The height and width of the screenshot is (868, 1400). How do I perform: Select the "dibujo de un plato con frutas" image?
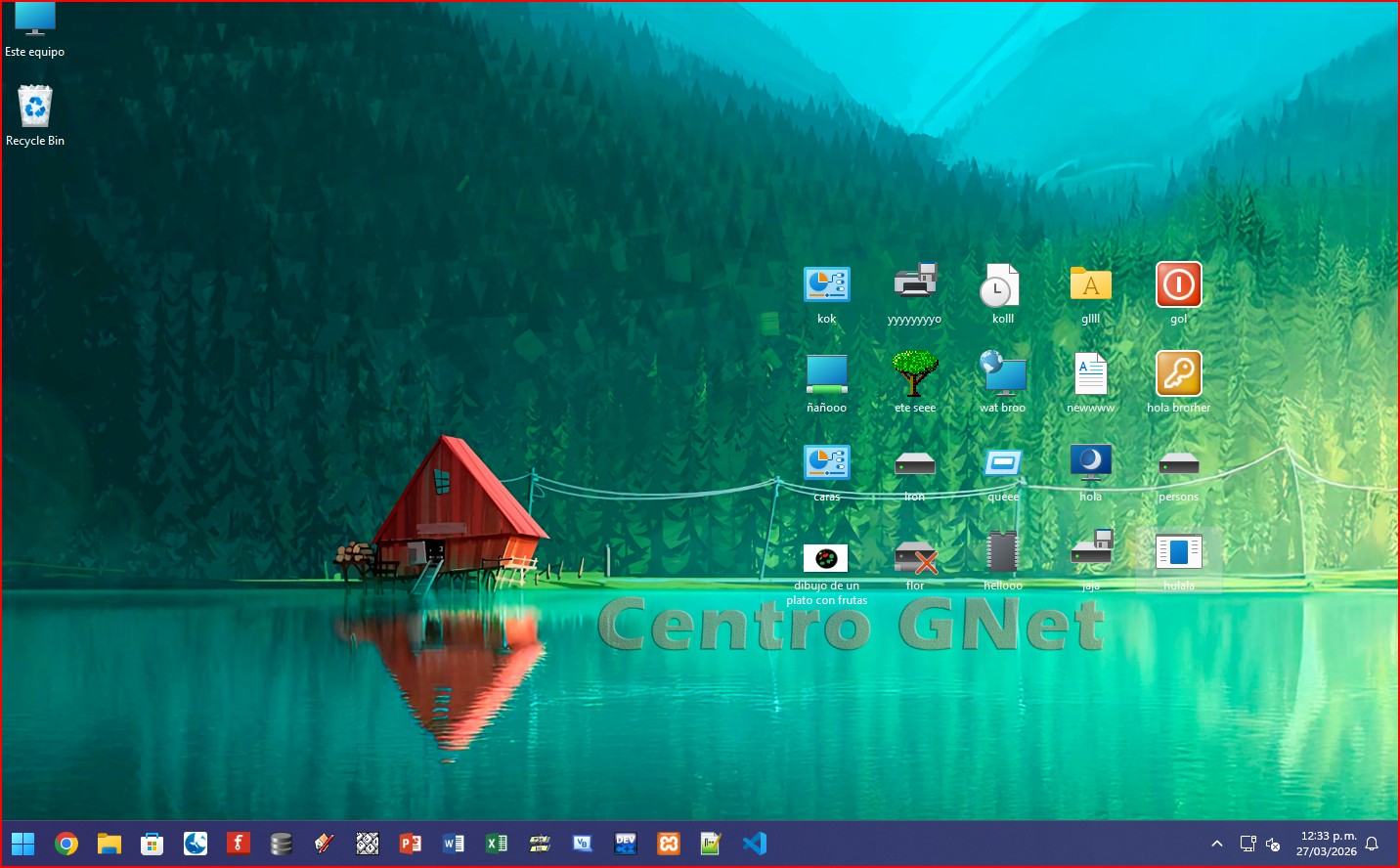pyautogui.click(x=826, y=559)
